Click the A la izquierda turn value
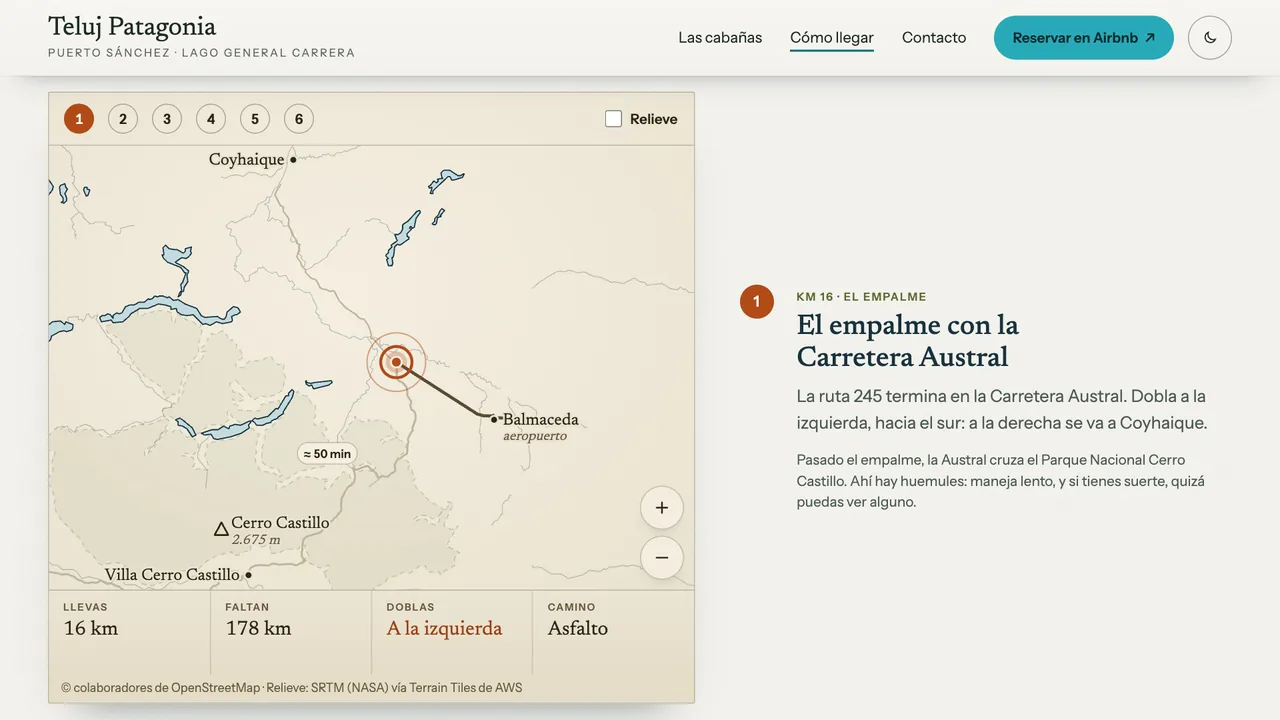 click(444, 629)
